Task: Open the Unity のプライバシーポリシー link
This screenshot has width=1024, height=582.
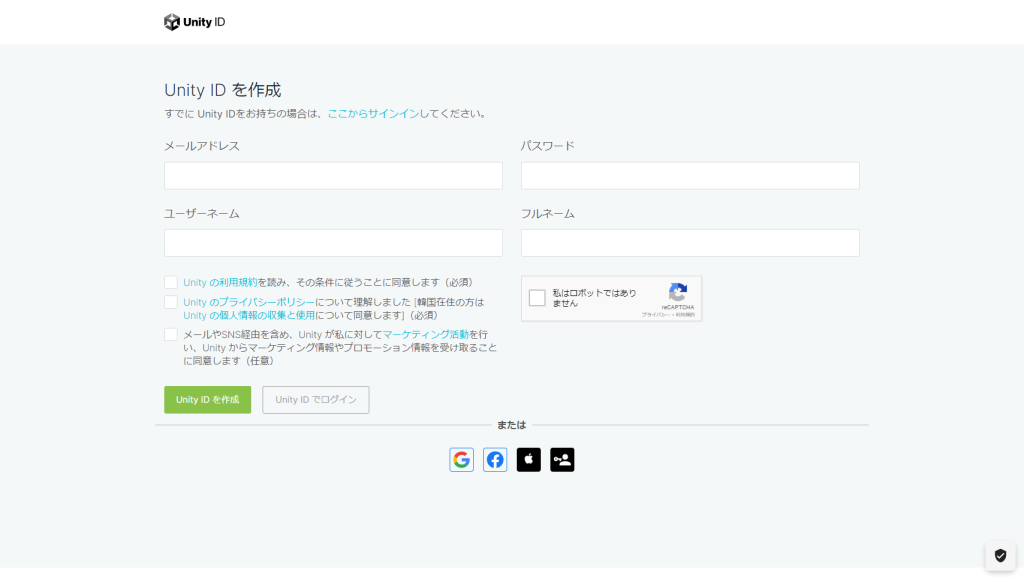Action: tap(249, 302)
